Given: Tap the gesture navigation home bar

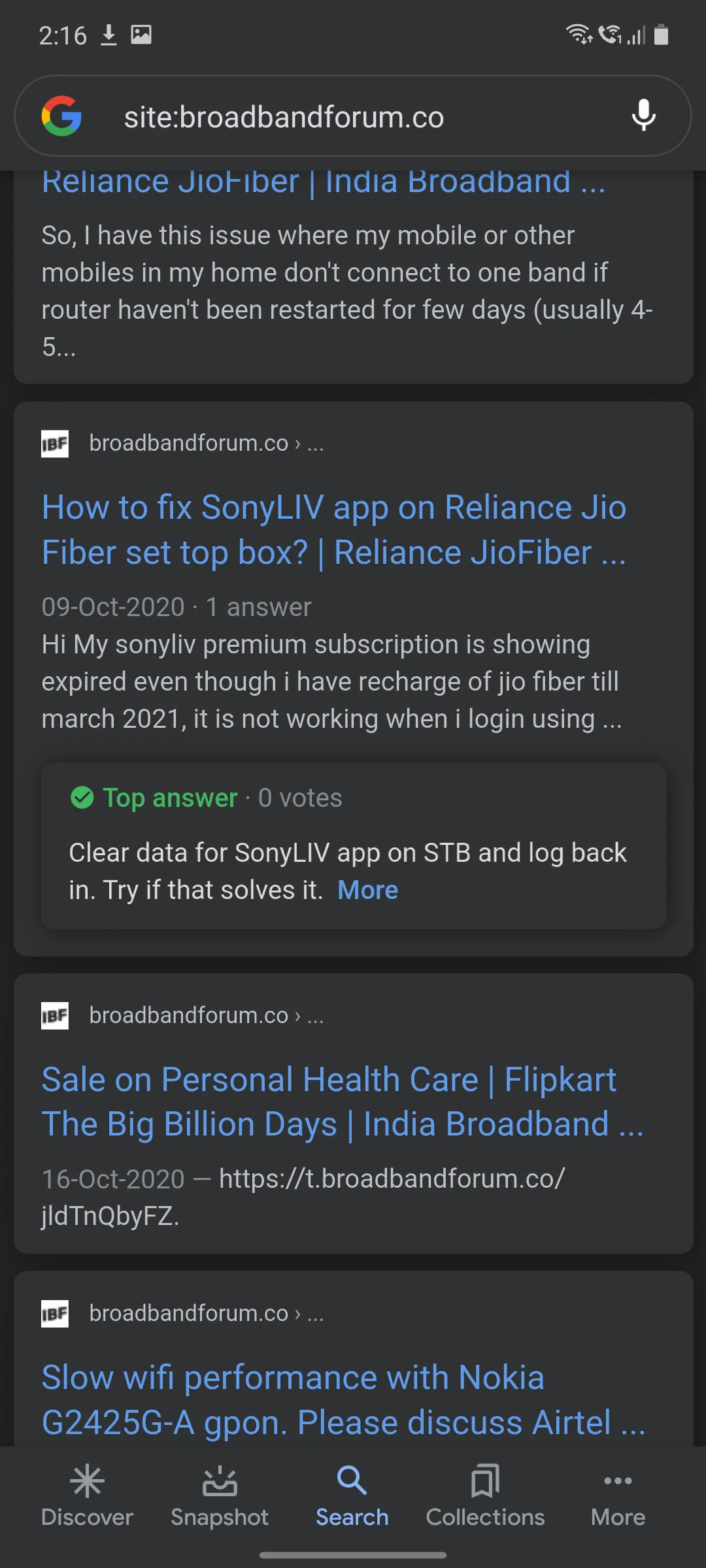Looking at the screenshot, I should pyautogui.click(x=353, y=1556).
